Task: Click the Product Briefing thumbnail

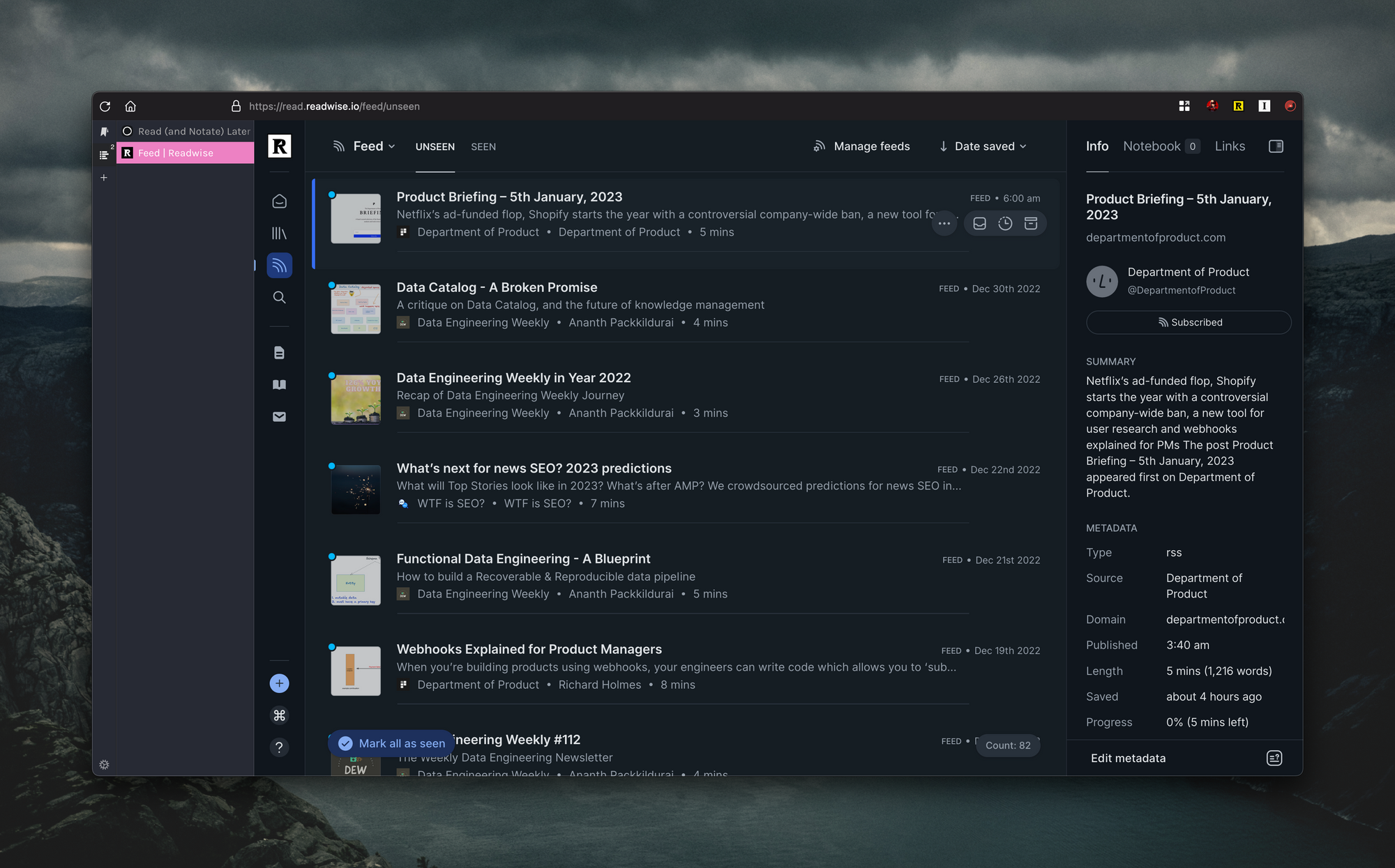Action: click(x=356, y=218)
